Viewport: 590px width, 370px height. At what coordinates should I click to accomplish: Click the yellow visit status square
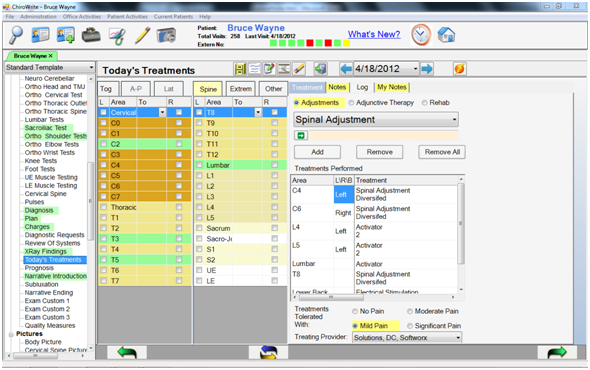[346, 43]
